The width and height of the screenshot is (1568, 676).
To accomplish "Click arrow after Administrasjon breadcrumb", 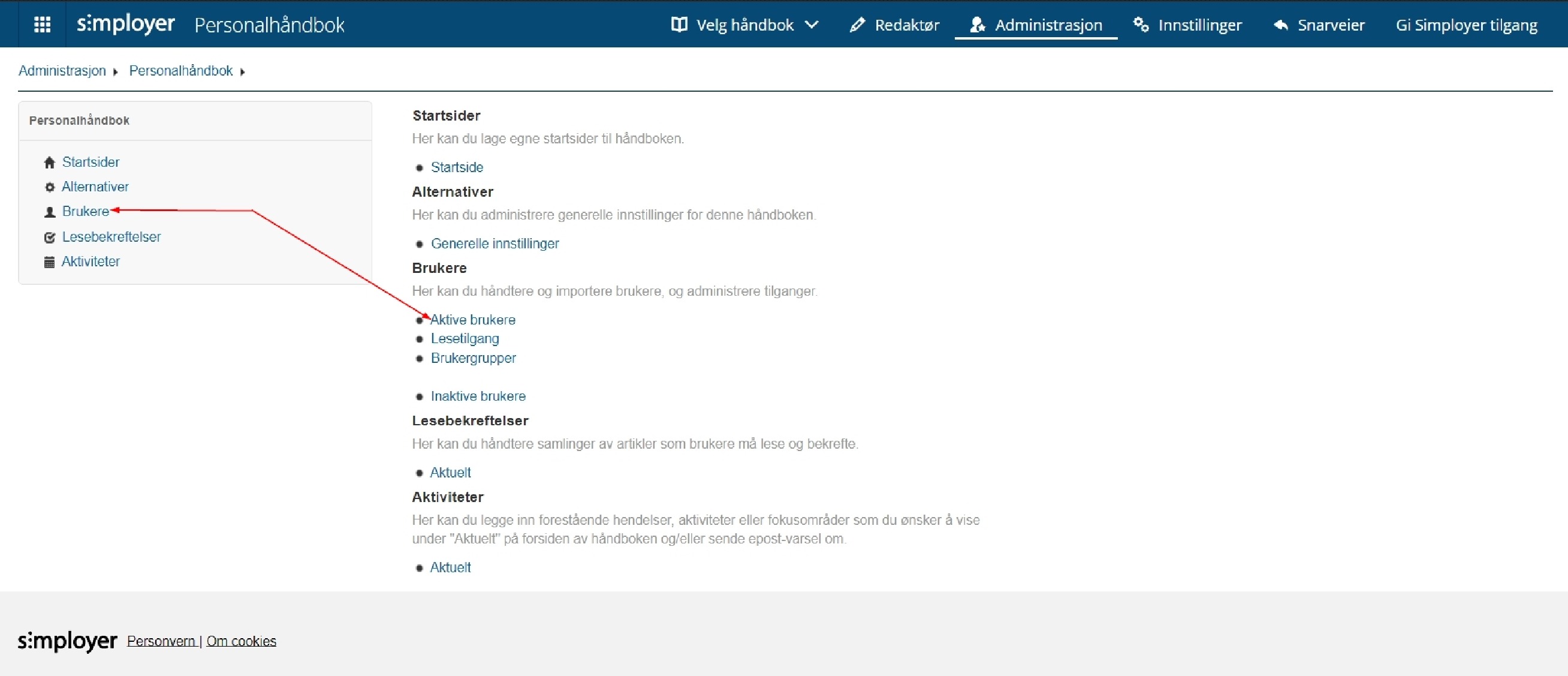I will tap(116, 72).
